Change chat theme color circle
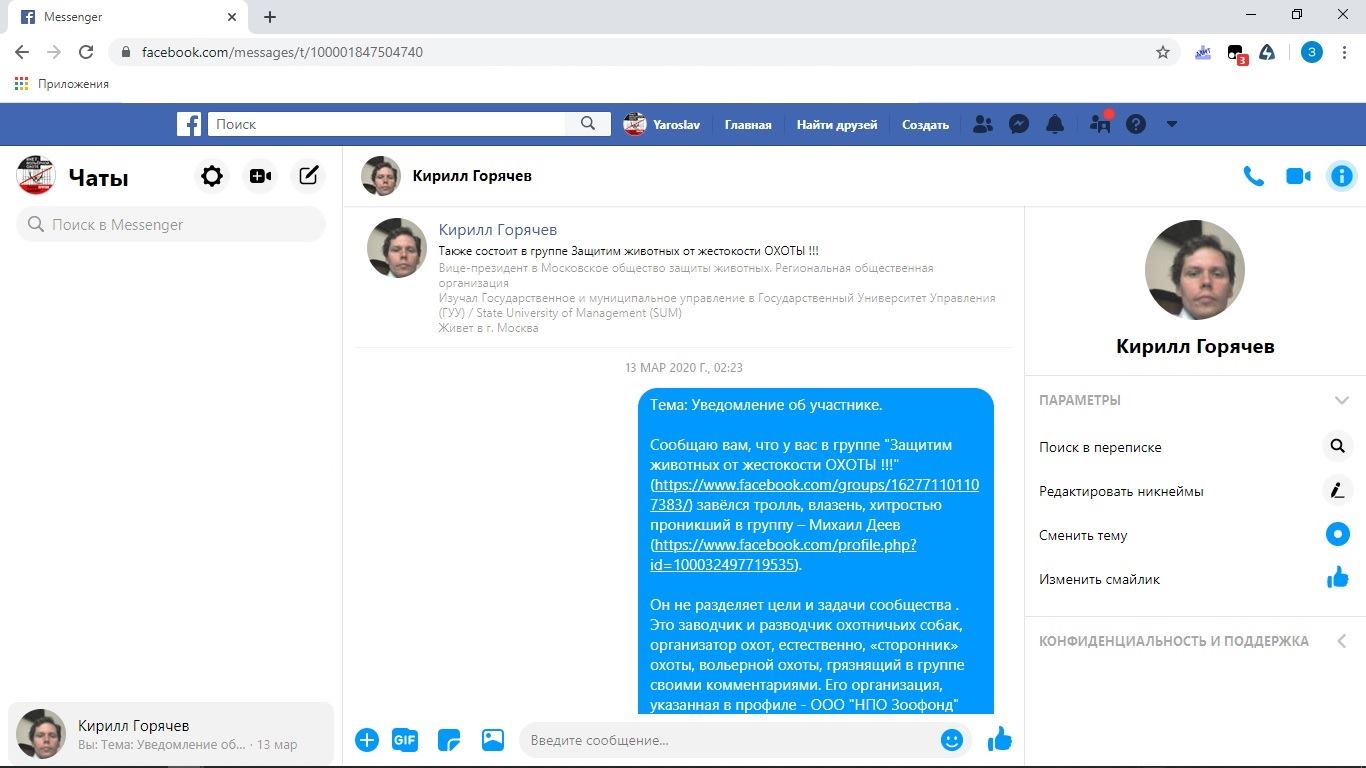This screenshot has height=768, width=1366. point(1337,534)
